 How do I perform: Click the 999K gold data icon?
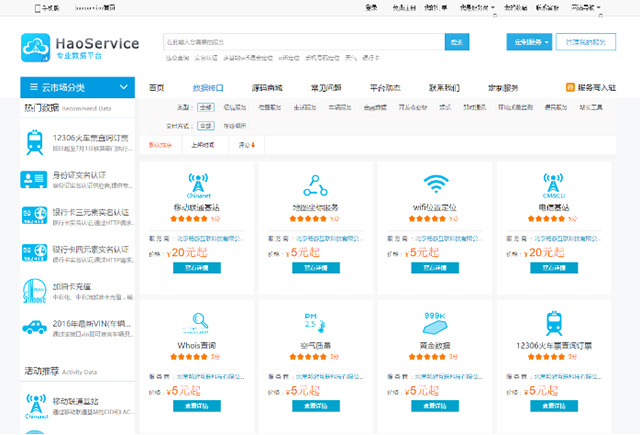point(435,321)
